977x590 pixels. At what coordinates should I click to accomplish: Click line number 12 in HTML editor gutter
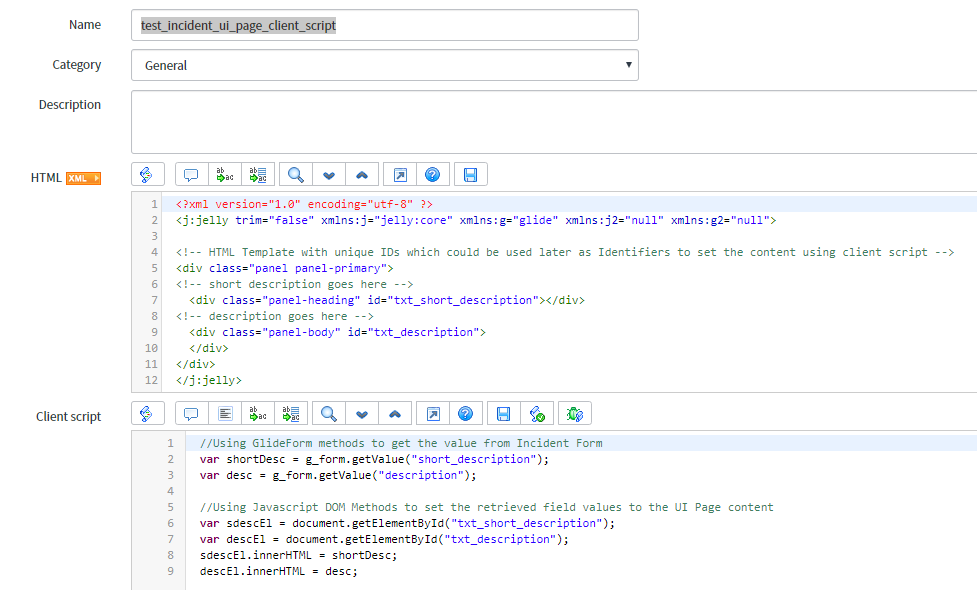pos(151,380)
